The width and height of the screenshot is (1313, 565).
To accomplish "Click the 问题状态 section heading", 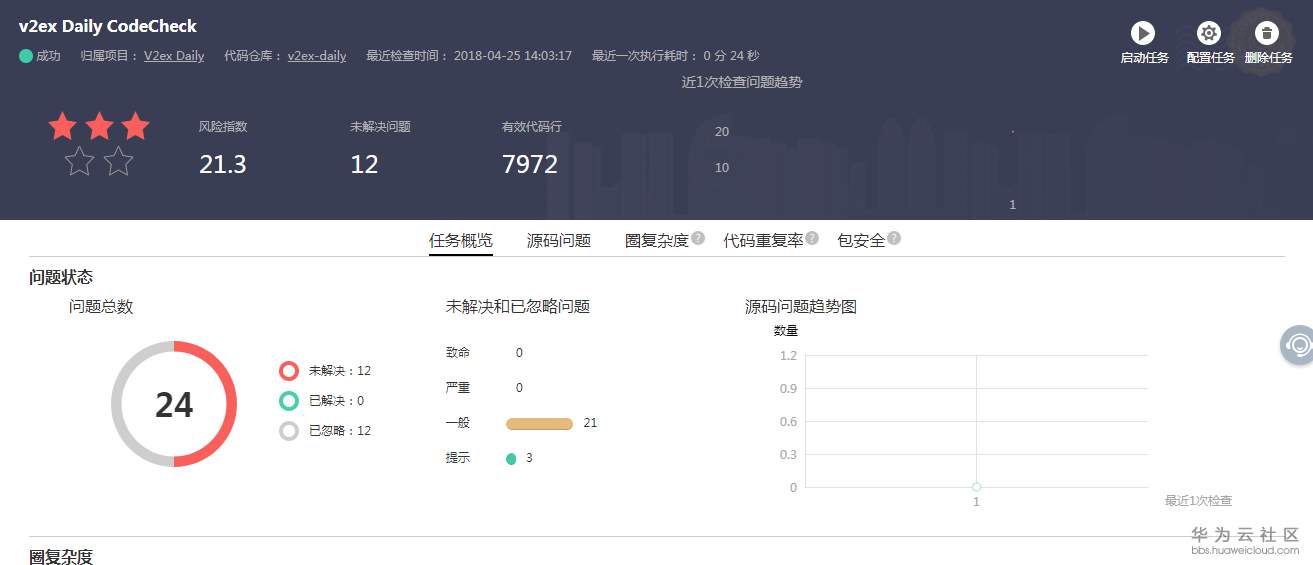I will click(x=61, y=277).
